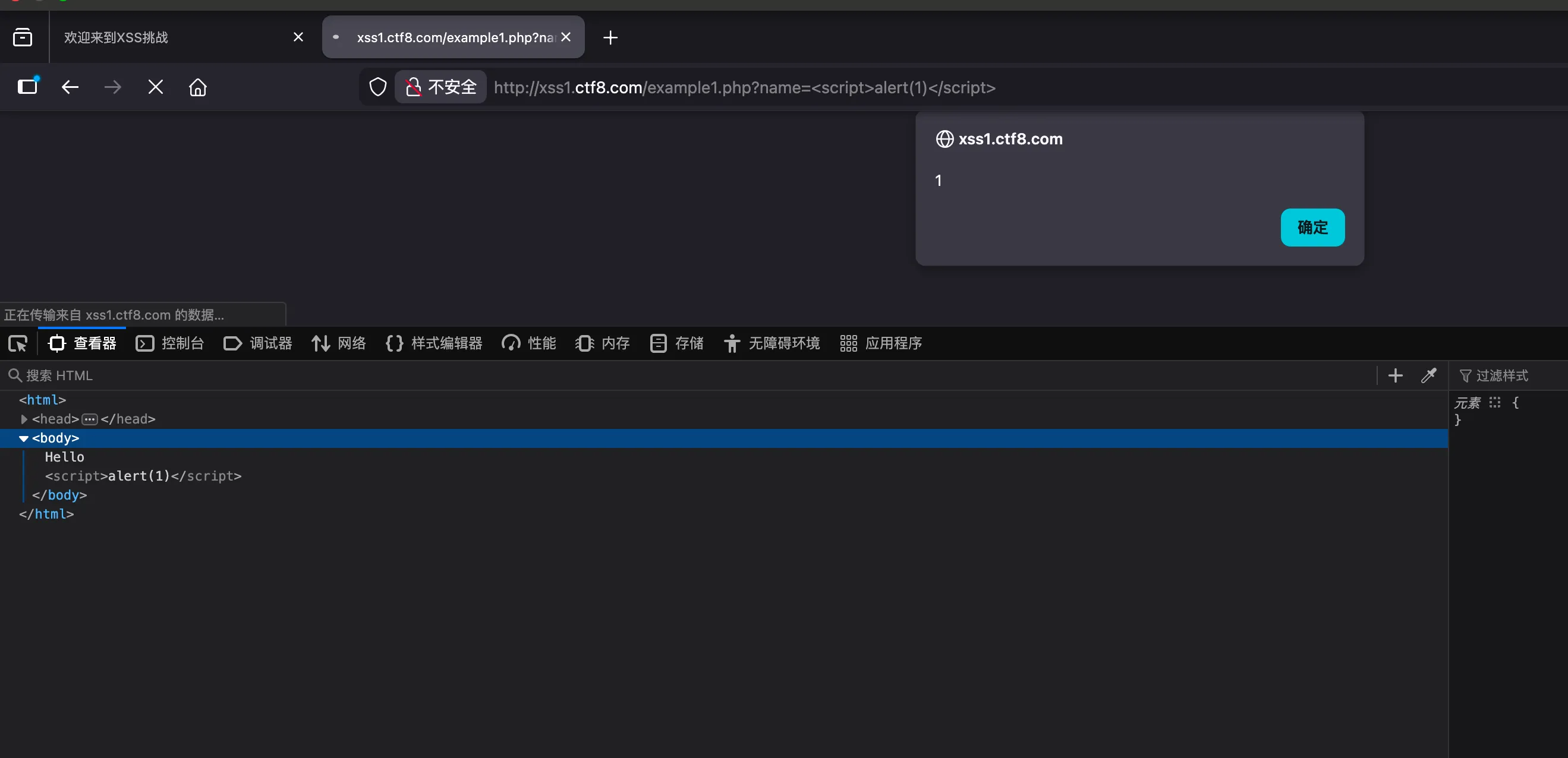Show the 不安全 site security info
The height and width of the screenshot is (758, 1568).
(x=440, y=87)
